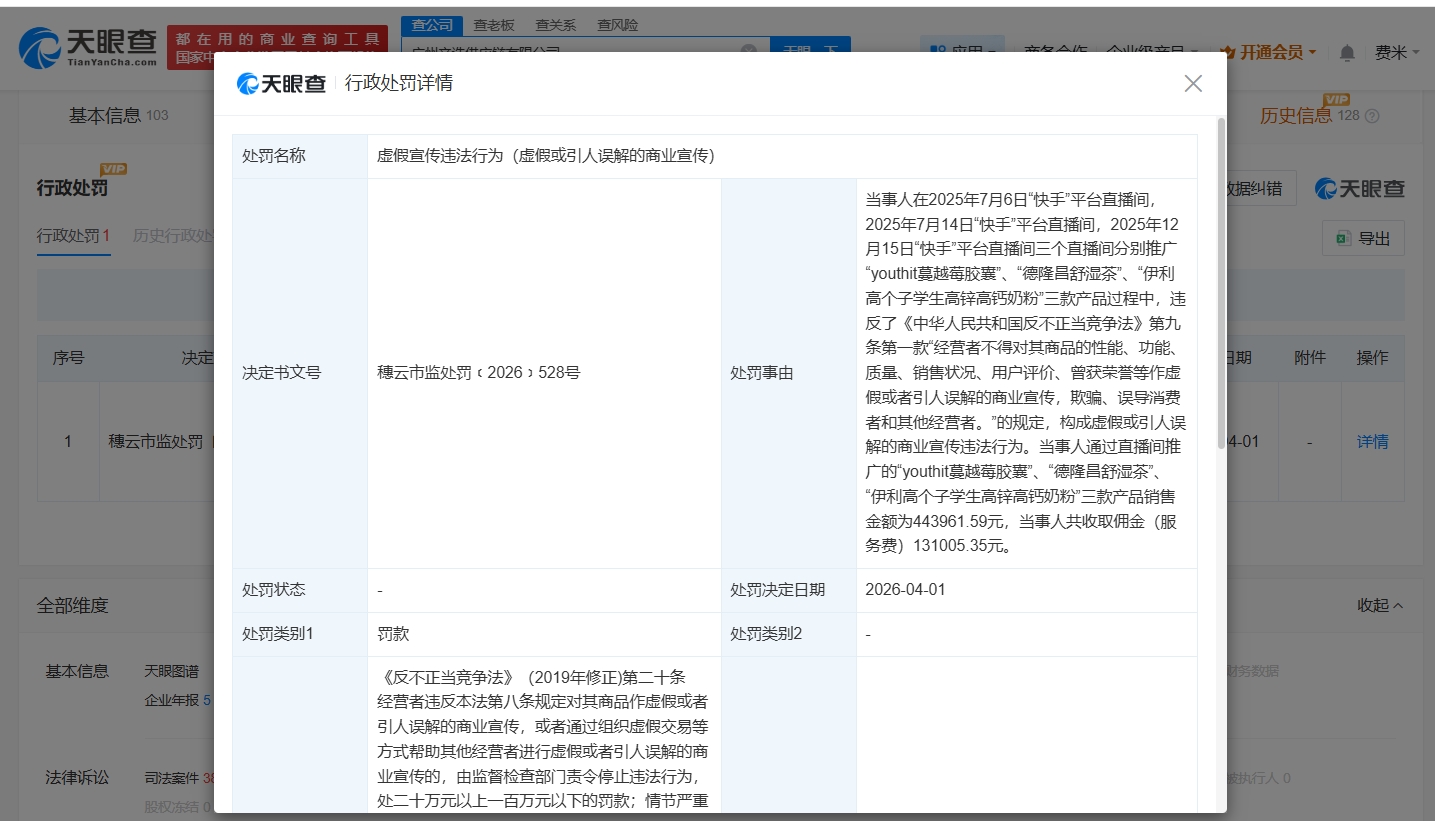Click the Excel icon on the 导出 button
This screenshot has width=1435, height=821.
coord(1345,238)
